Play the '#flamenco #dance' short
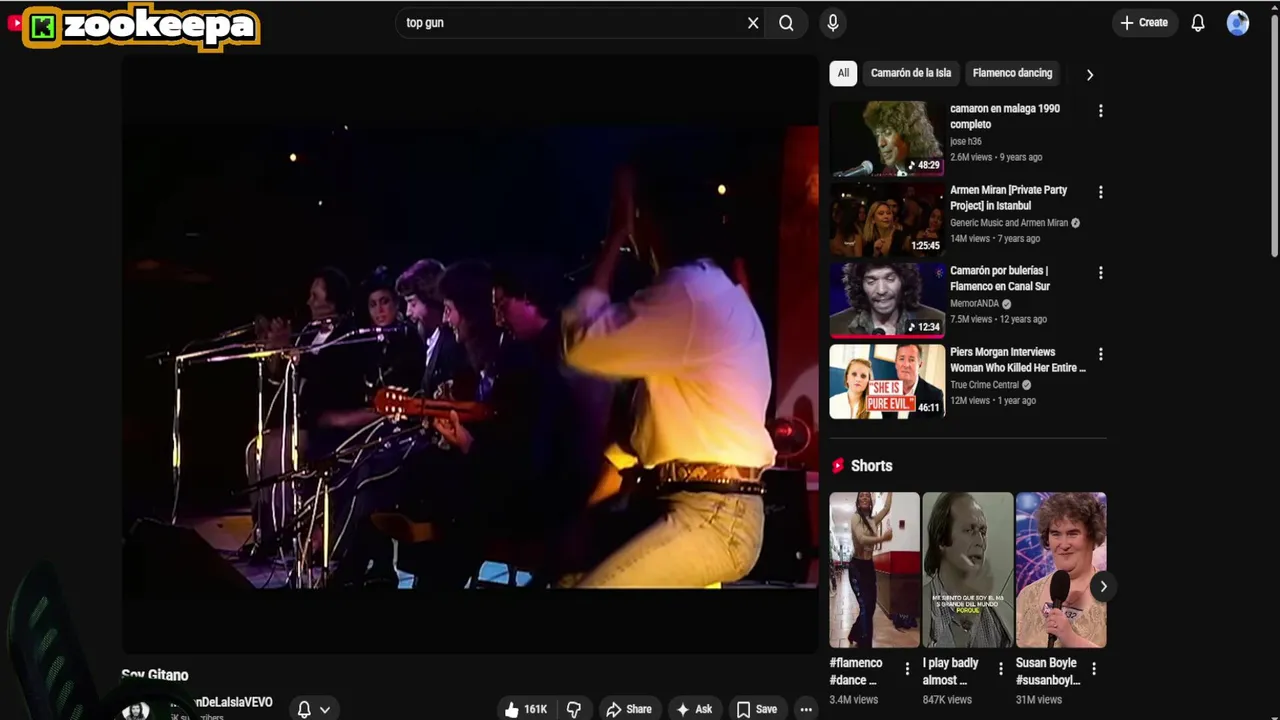 point(874,570)
